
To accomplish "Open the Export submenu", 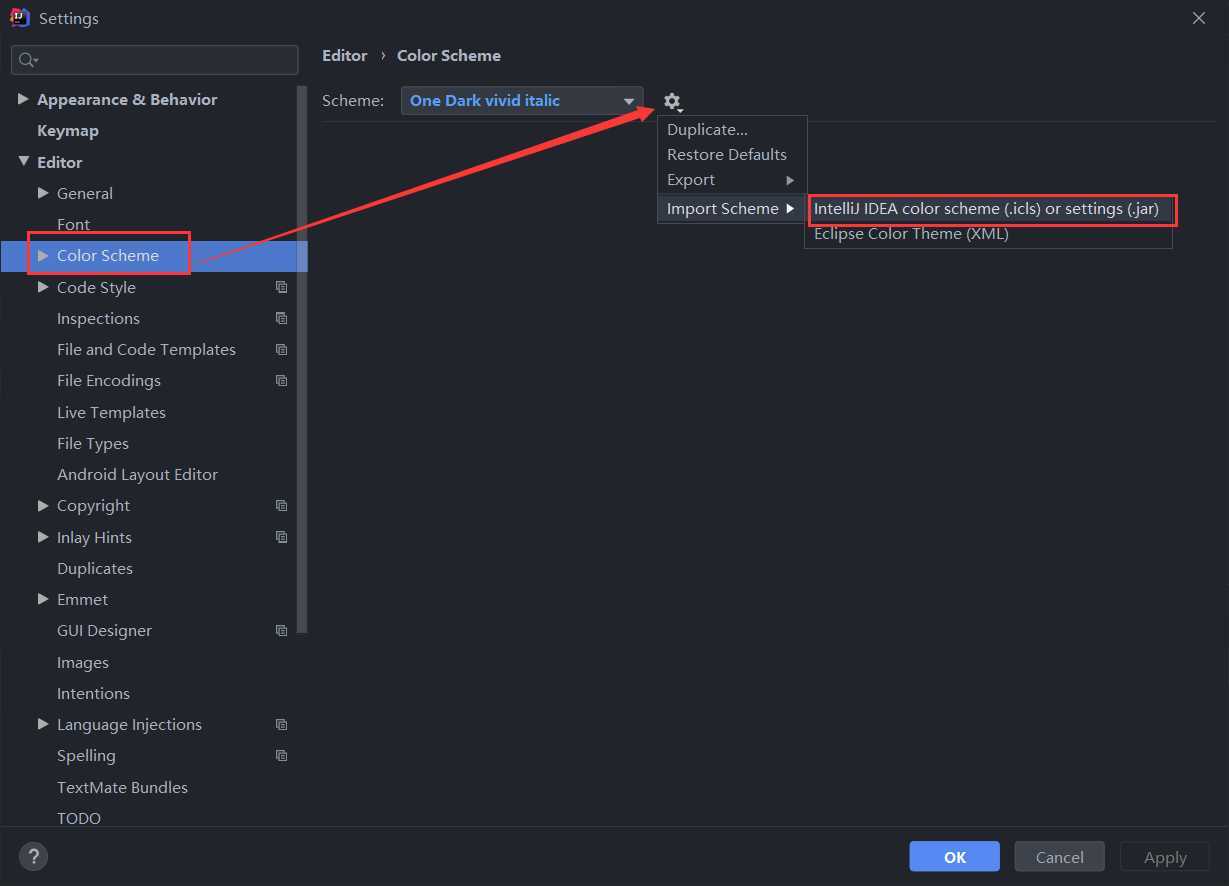I will point(732,179).
